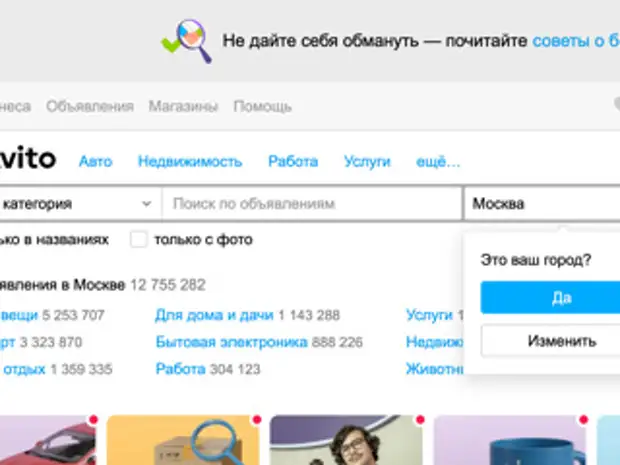
Task: Enable the 'только с фото' checkbox
Action: (x=139, y=240)
